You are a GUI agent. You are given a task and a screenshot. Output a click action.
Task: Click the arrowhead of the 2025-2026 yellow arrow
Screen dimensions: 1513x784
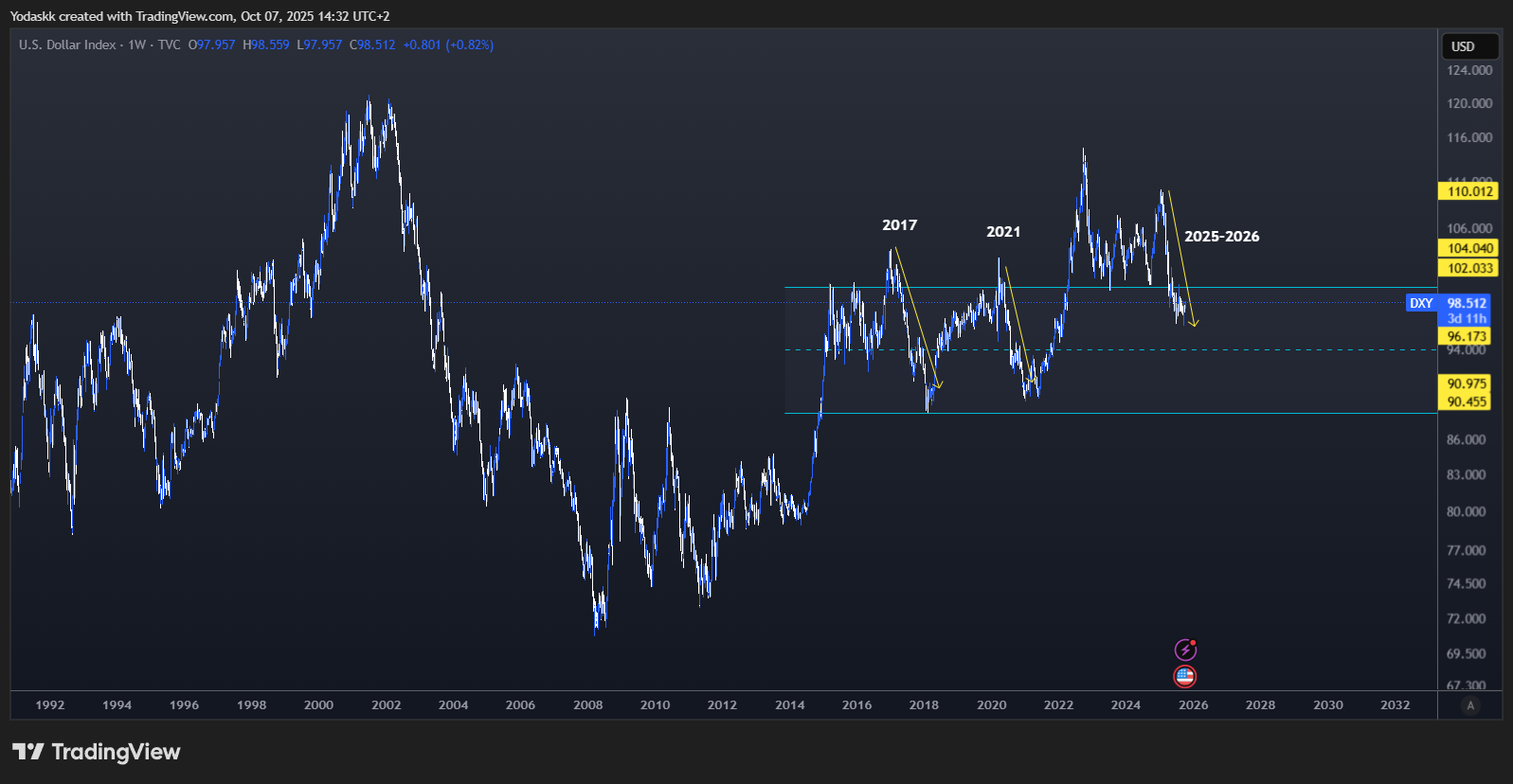[1195, 324]
